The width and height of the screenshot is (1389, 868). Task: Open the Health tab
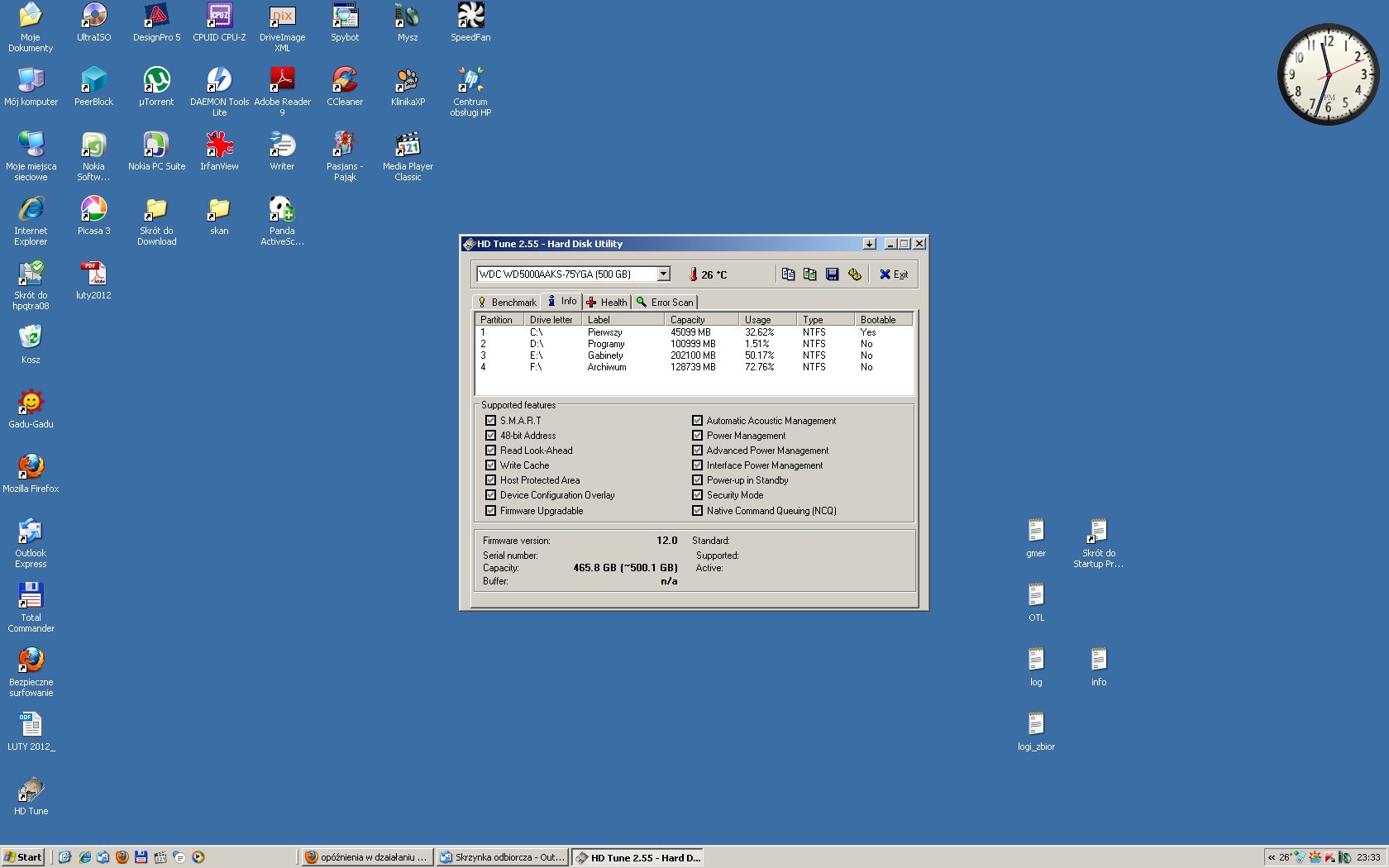[607, 302]
